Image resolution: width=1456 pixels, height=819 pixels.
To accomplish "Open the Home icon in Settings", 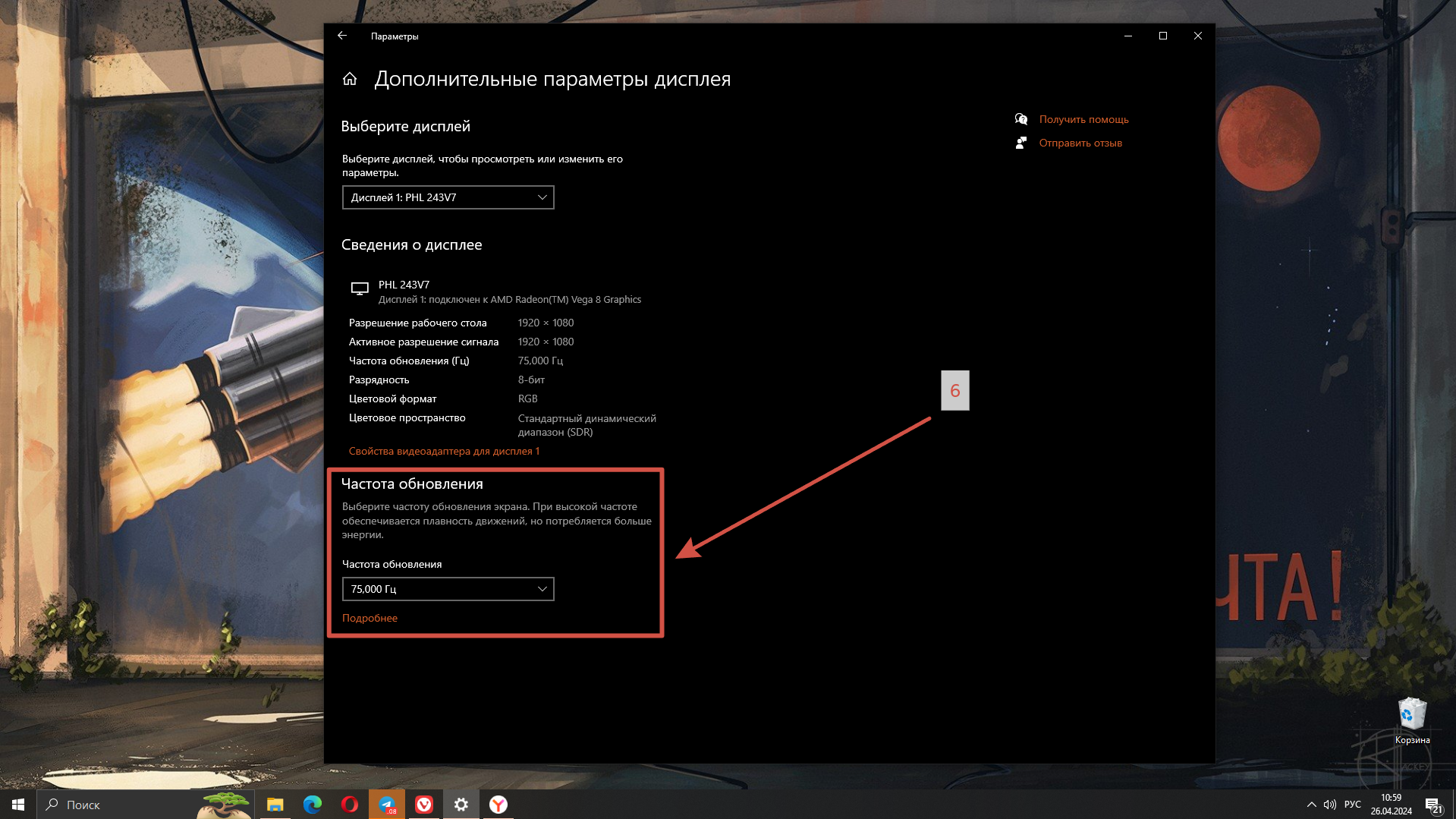I will tap(350, 79).
